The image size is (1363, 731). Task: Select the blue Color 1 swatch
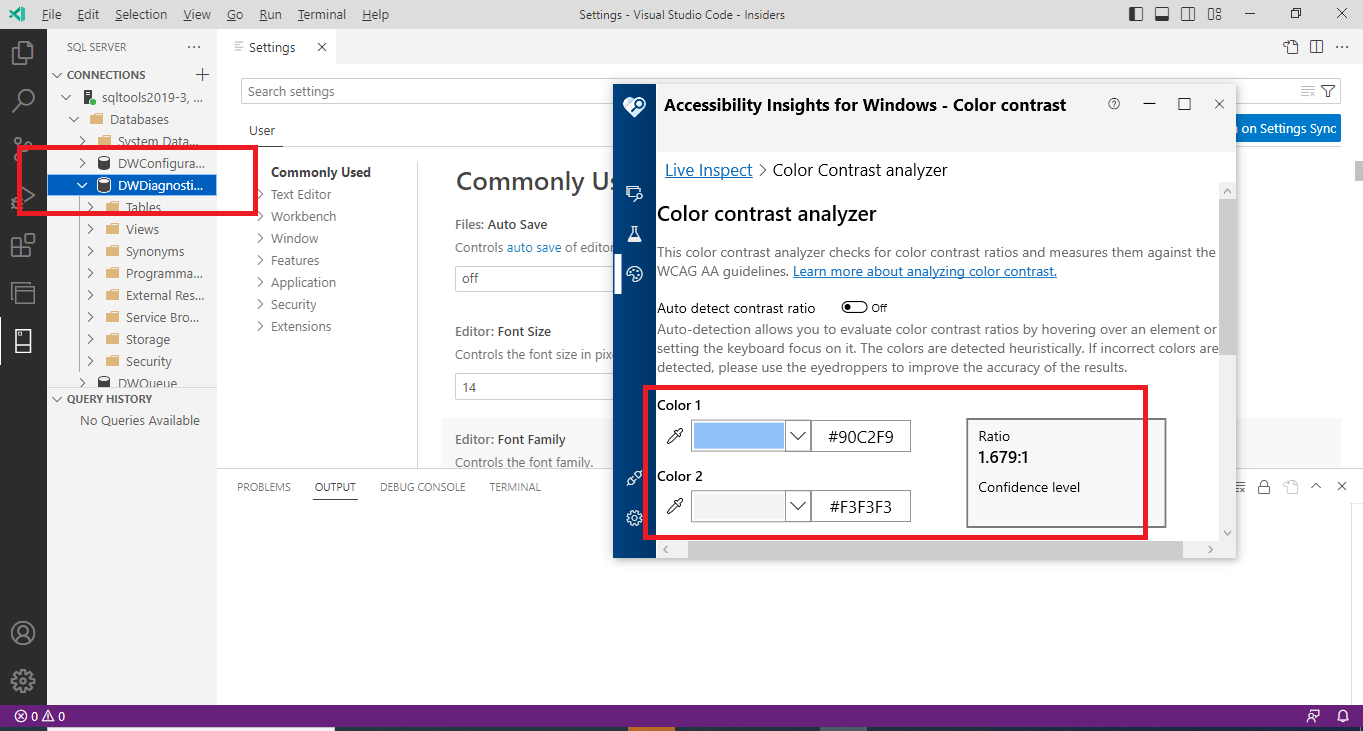coord(738,435)
